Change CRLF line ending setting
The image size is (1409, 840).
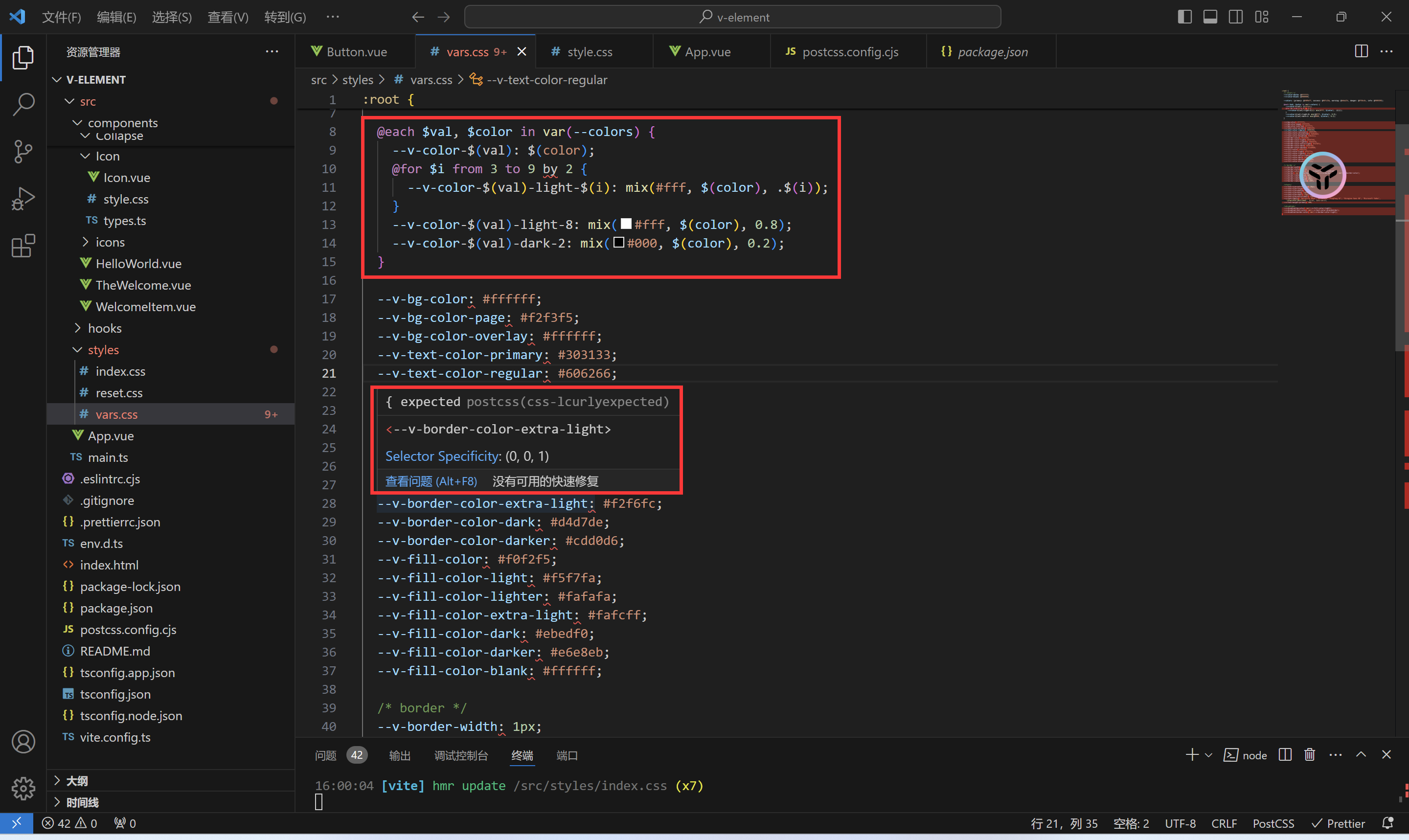[1224, 823]
